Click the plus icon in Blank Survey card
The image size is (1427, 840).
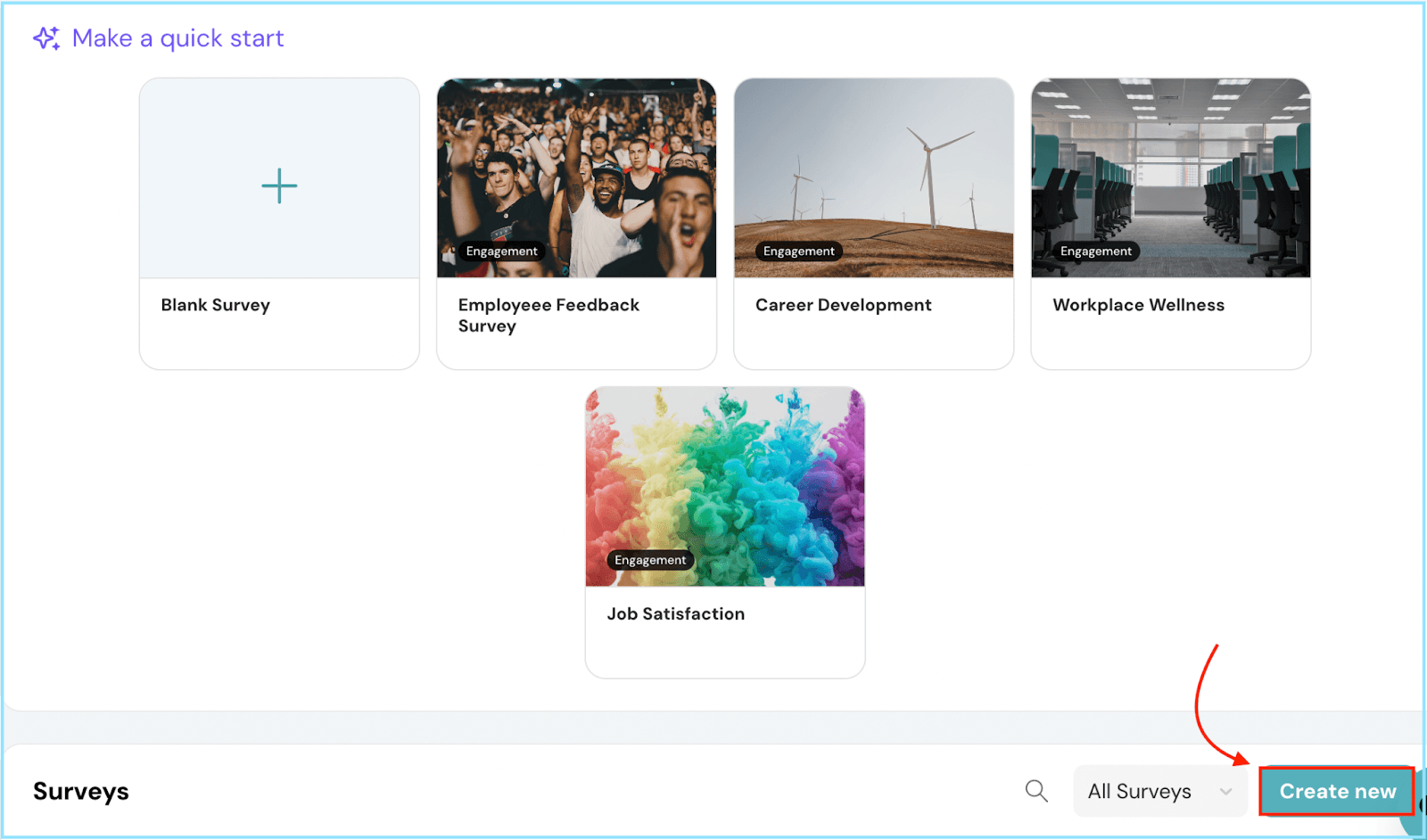point(279,185)
